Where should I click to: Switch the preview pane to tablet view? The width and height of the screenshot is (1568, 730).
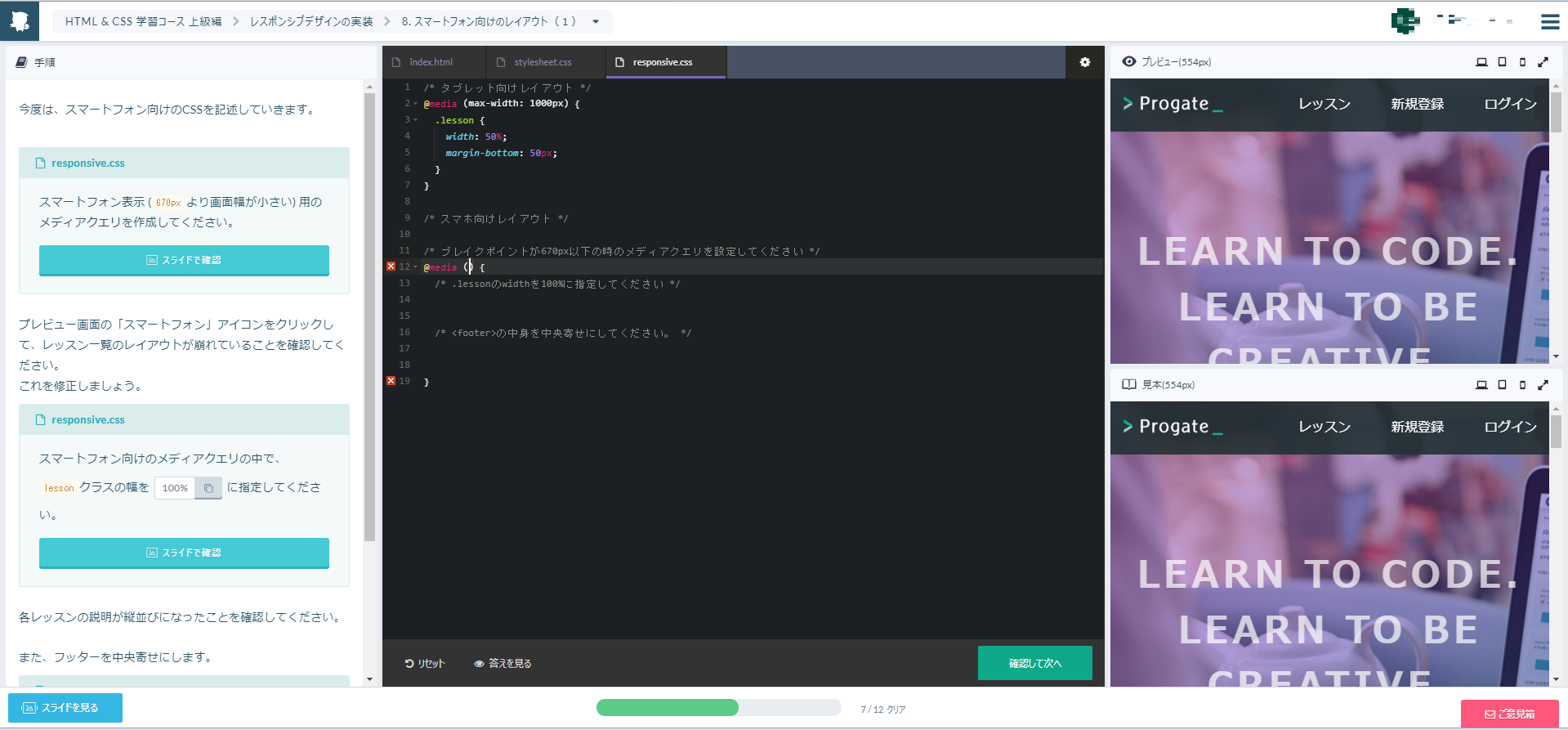[x=1502, y=62]
